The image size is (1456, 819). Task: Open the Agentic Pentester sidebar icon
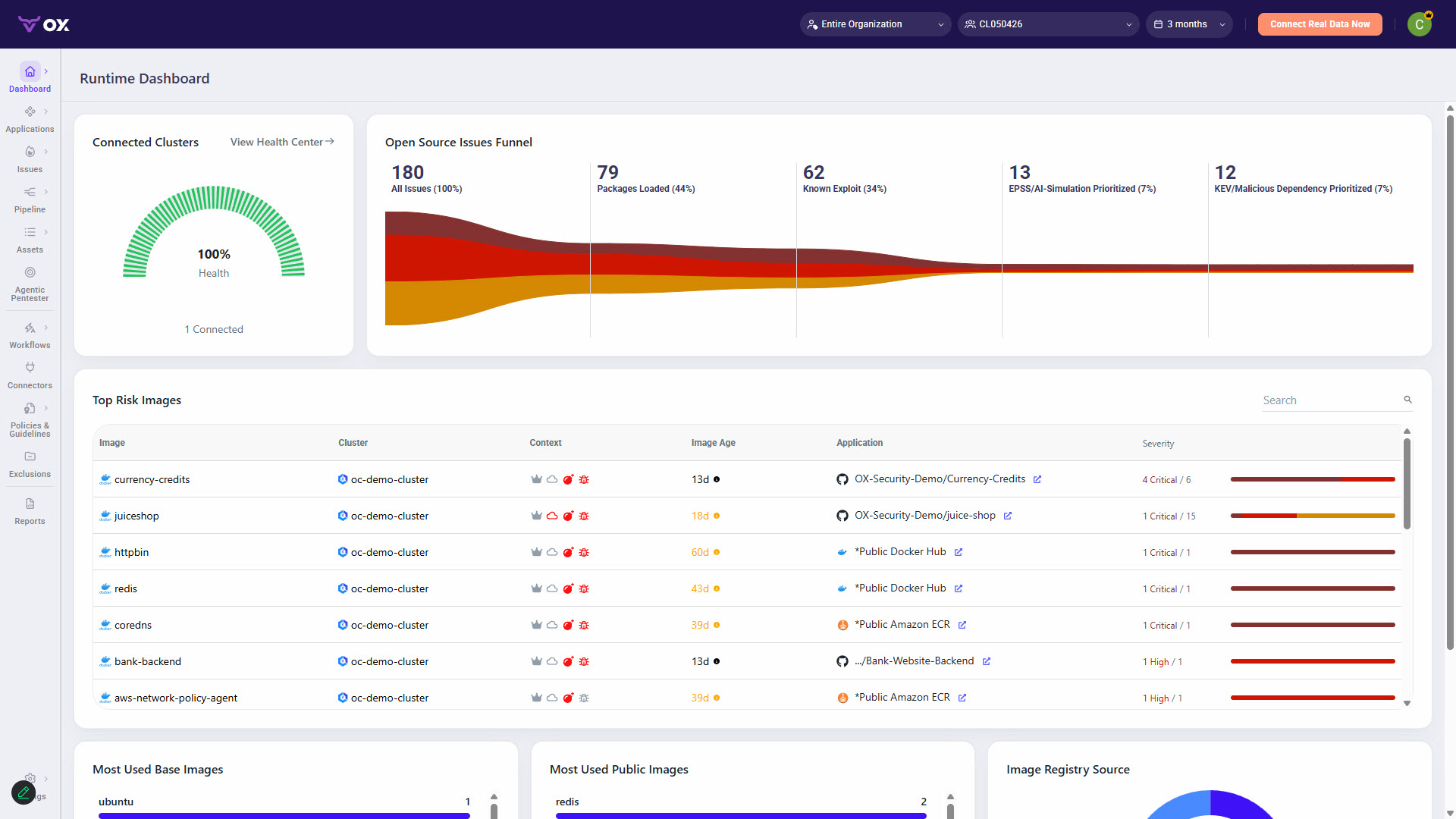click(30, 272)
